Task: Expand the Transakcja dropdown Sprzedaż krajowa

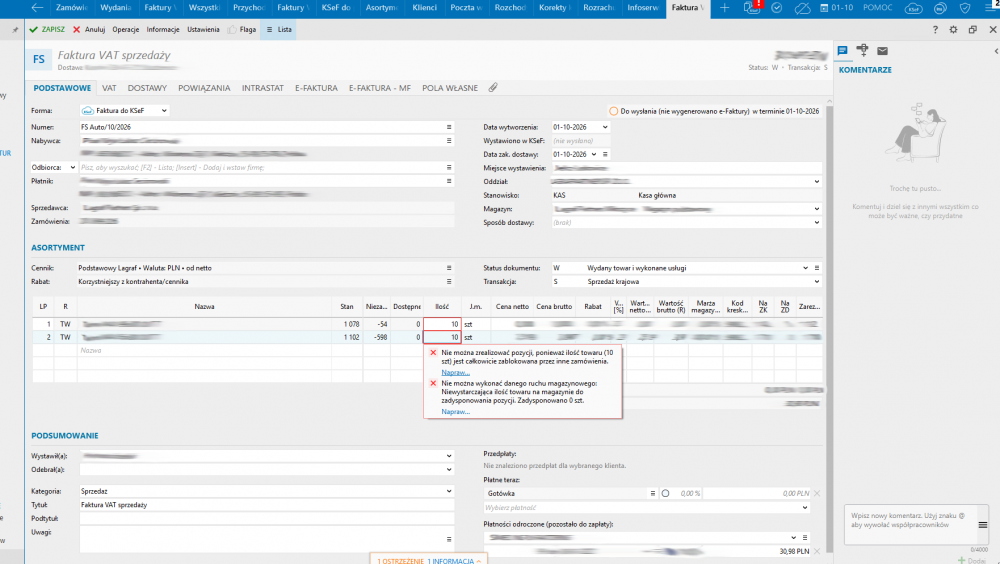Action: tap(816, 281)
